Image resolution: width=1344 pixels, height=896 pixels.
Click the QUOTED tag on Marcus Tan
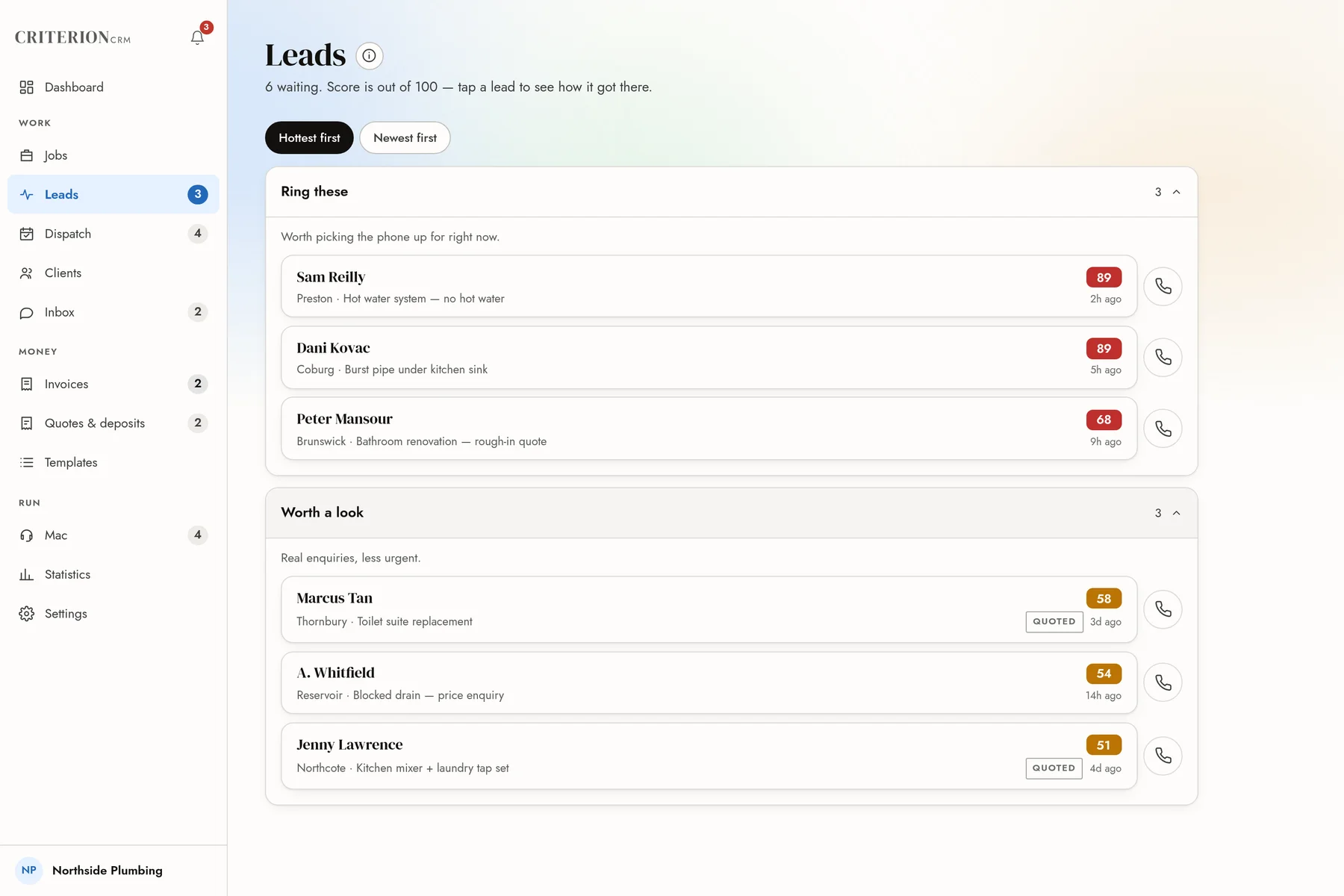coord(1054,621)
